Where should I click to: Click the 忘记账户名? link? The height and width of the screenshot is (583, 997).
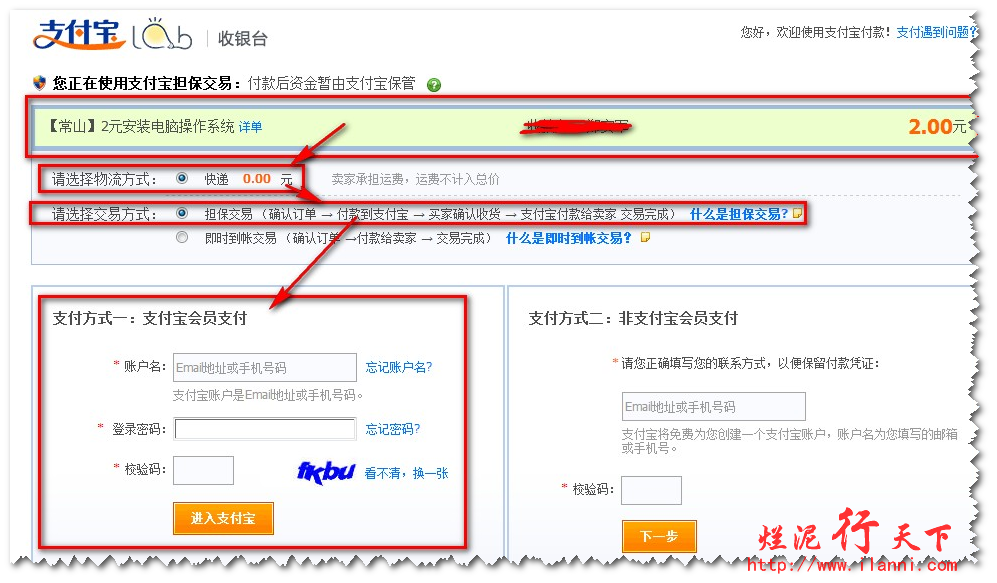tap(399, 367)
